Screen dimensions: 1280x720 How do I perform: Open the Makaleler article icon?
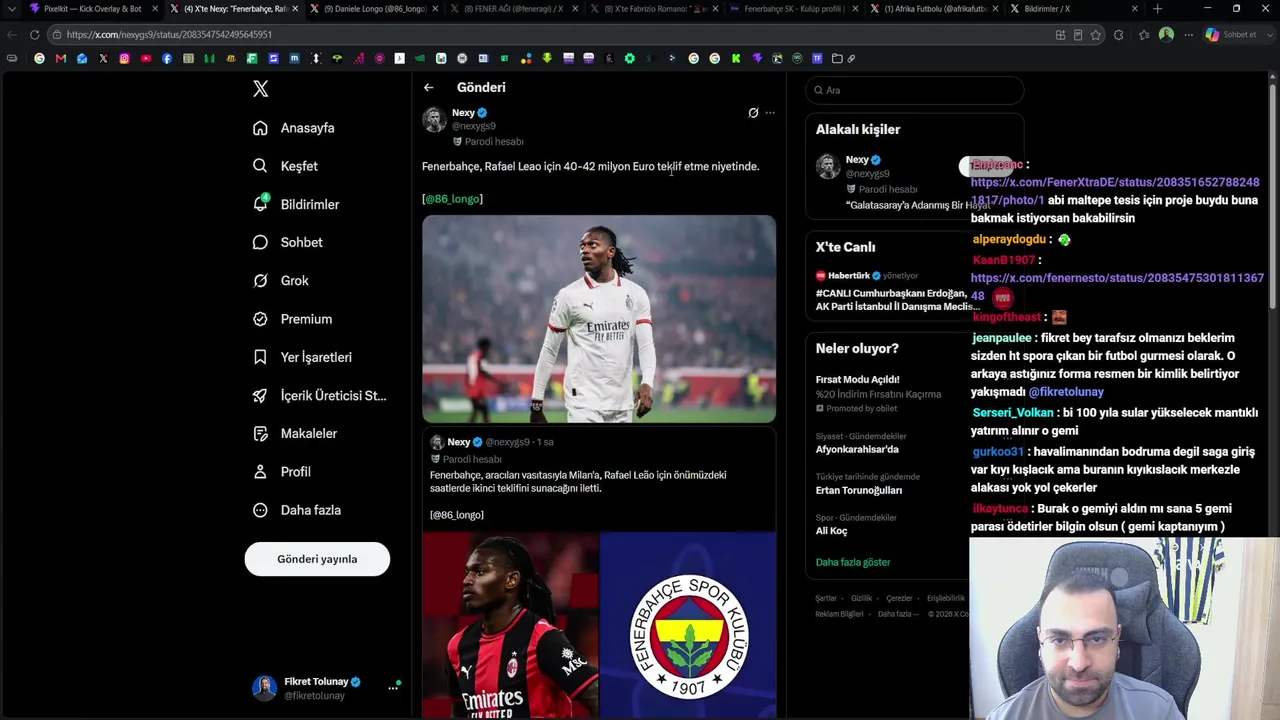pos(260,434)
